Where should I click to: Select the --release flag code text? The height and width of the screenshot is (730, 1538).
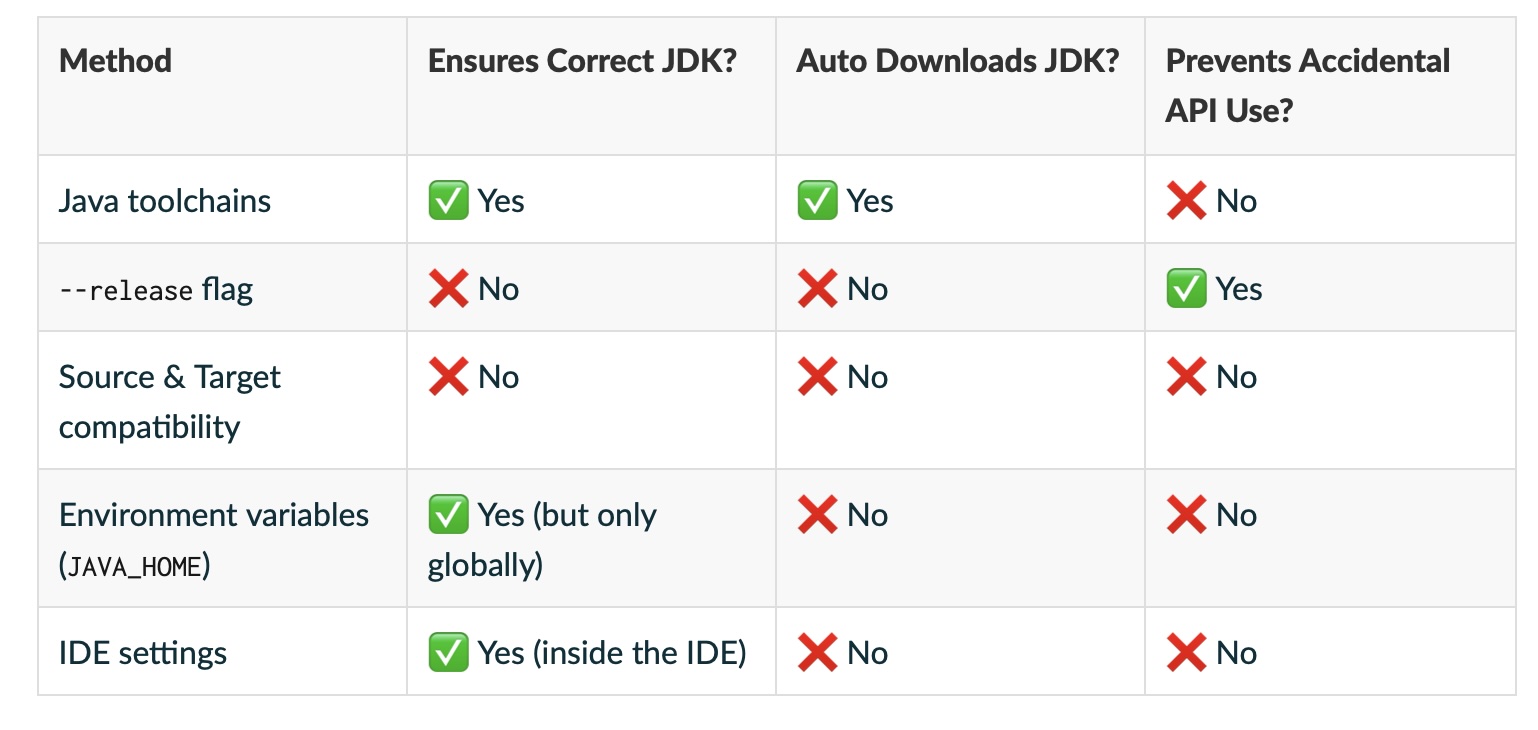(x=125, y=290)
